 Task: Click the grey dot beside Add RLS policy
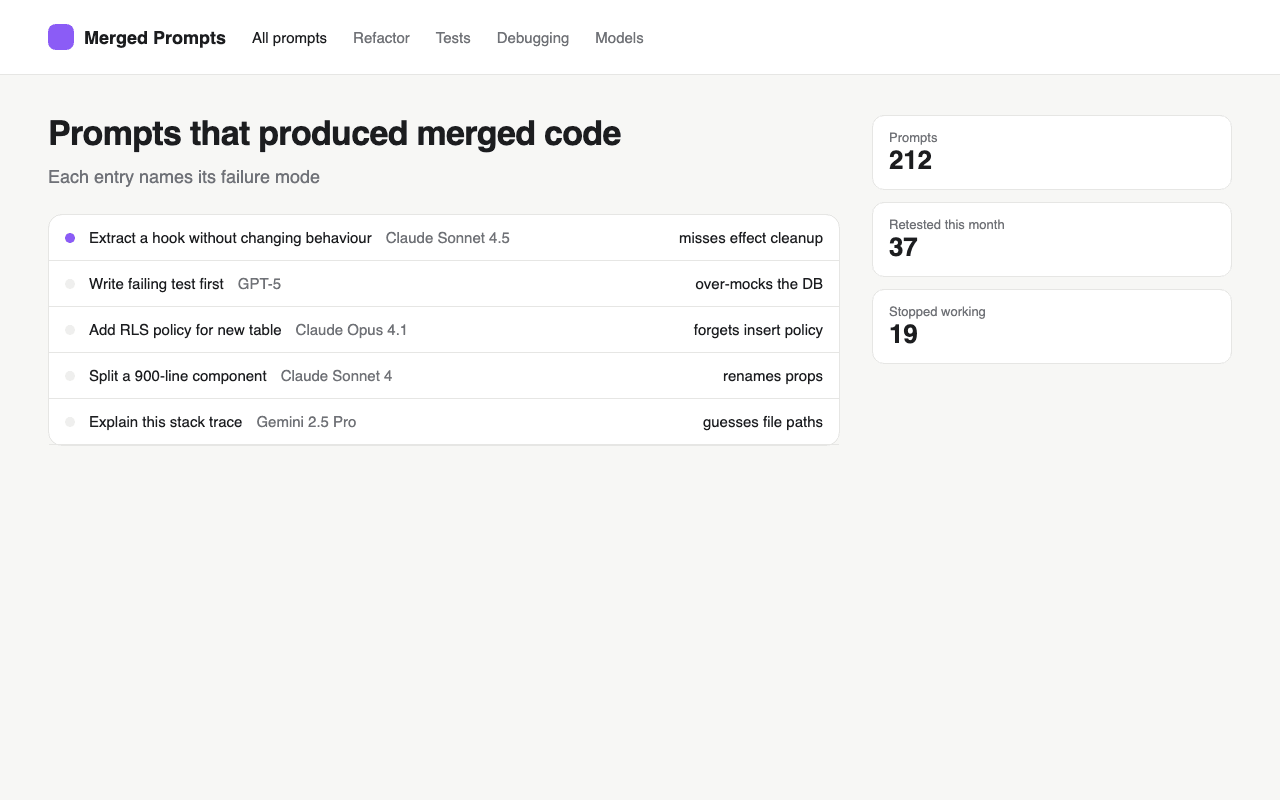tap(70, 330)
